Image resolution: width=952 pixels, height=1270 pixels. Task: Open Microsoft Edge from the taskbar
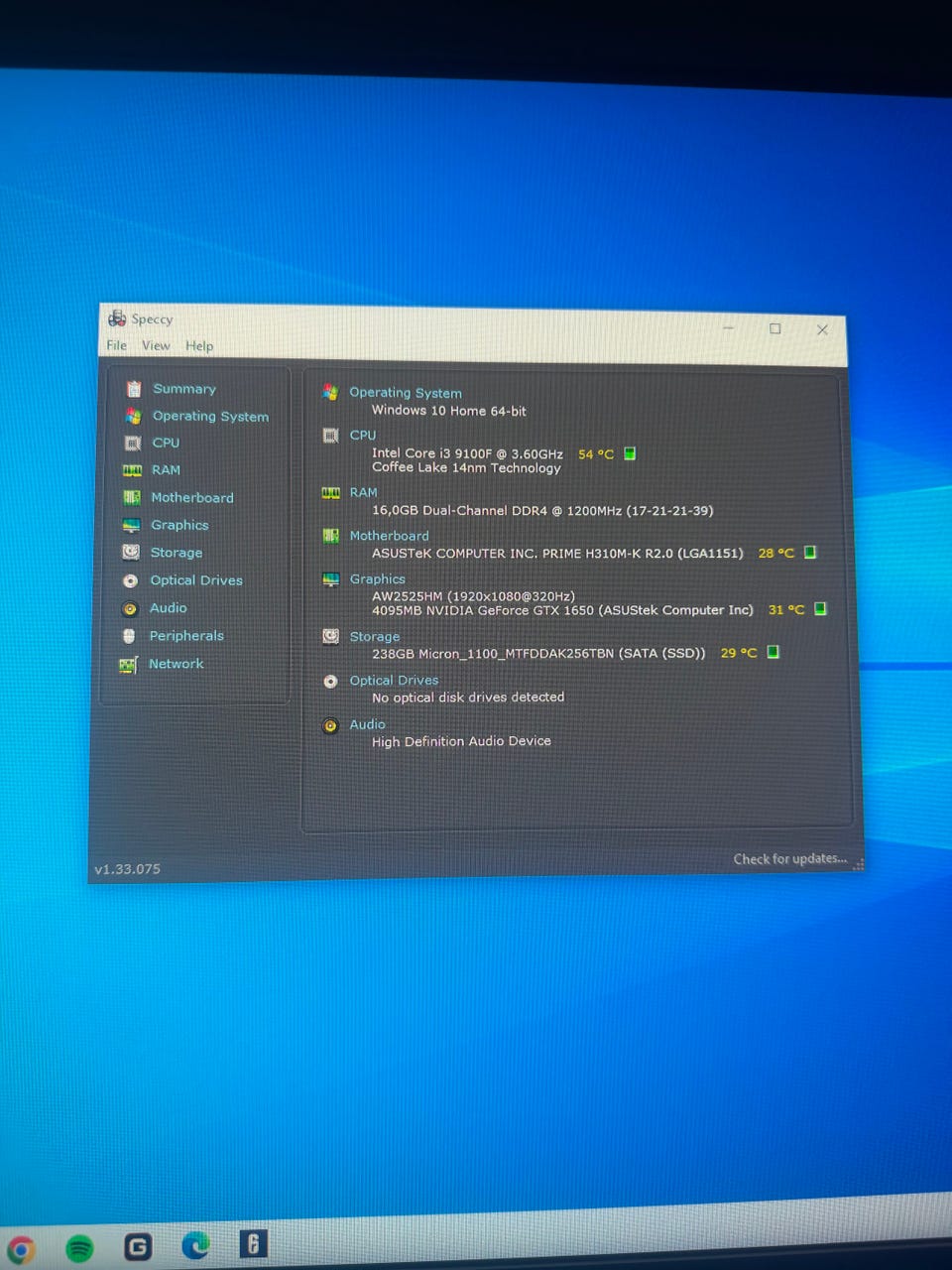(x=195, y=1244)
